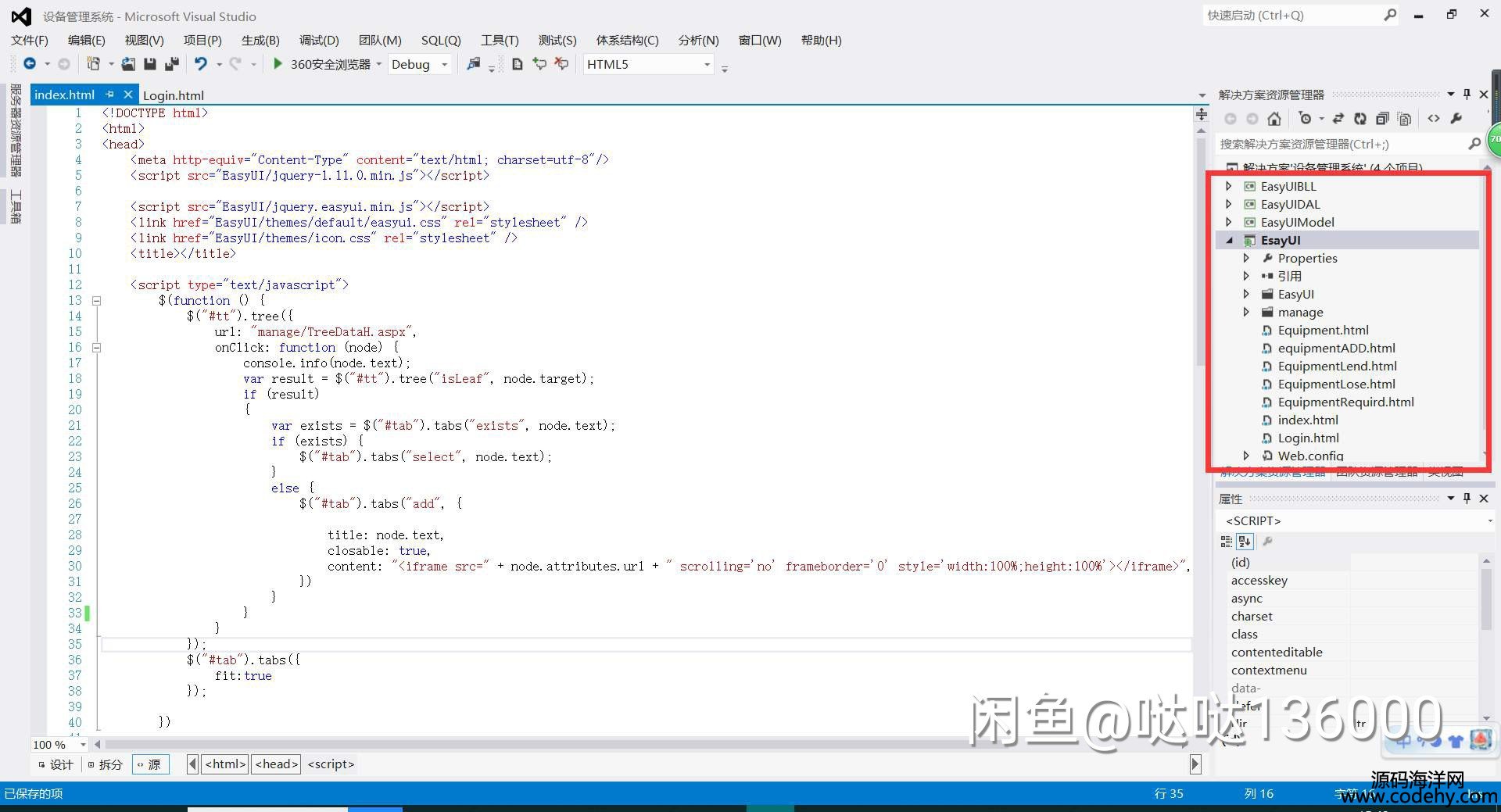Click the Undo toolbar icon

coord(201,64)
